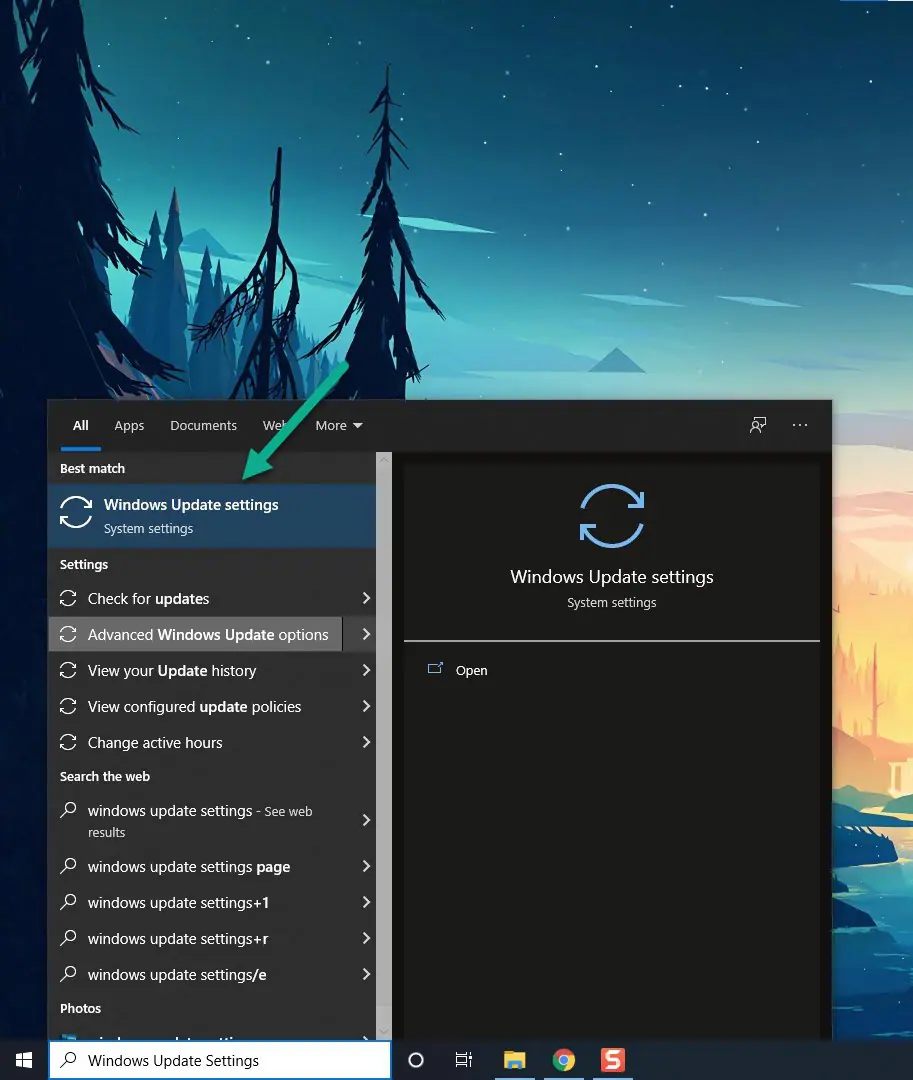Image resolution: width=913 pixels, height=1080 pixels.
Task: Click the Windows Update settings title in preview
Action: [611, 577]
